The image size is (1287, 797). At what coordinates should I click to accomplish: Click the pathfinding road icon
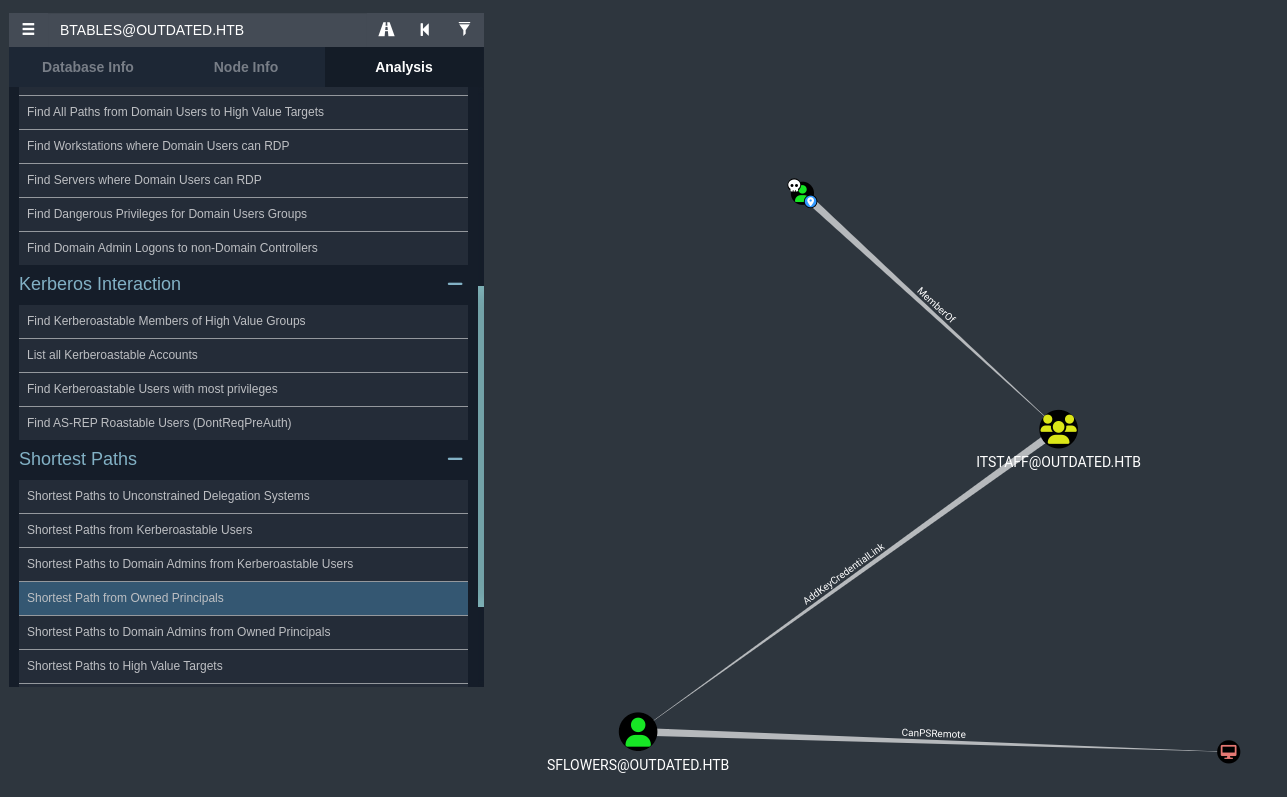[x=386, y=30]
